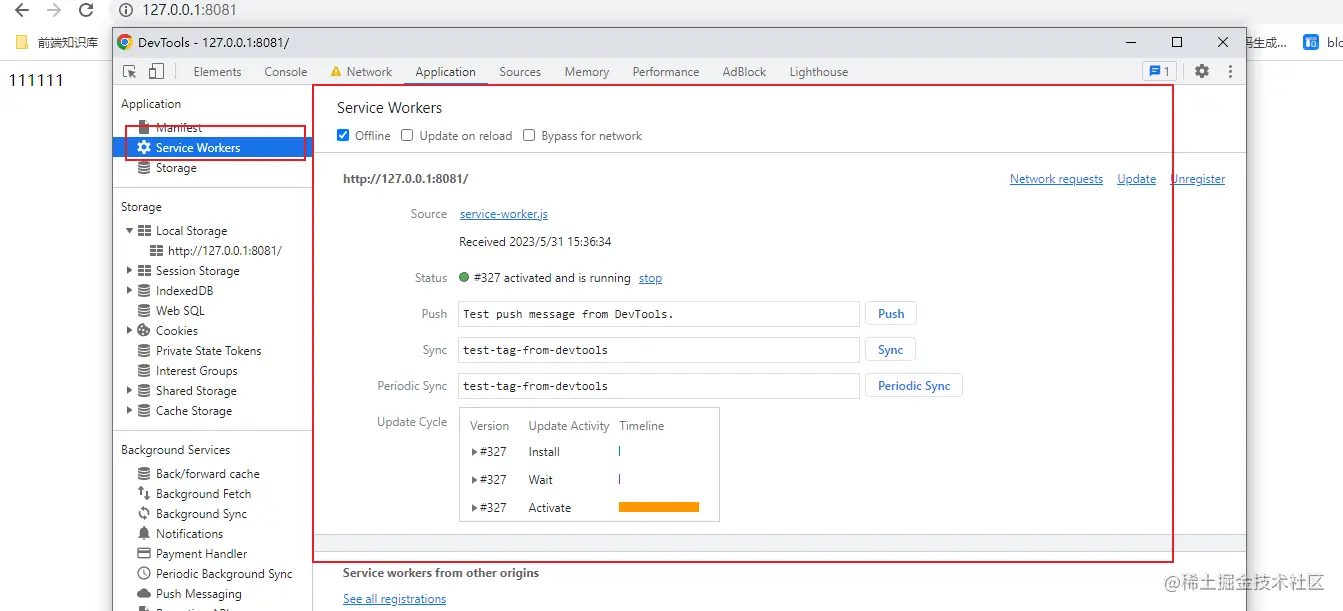
Task: Click the Notifications bell icon
Action: (x=144, y=533)
